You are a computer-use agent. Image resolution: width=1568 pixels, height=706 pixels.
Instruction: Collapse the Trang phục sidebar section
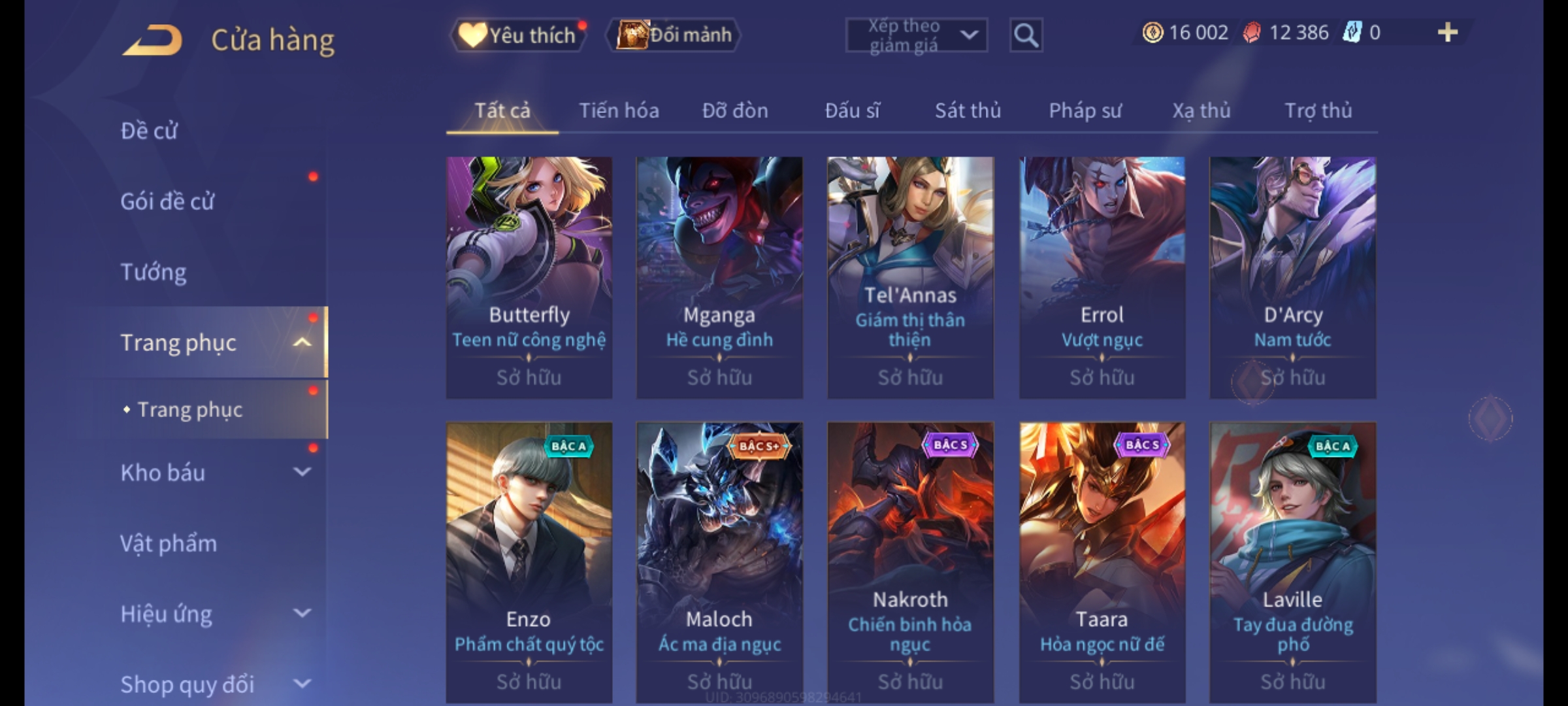(x=302, y=343)
